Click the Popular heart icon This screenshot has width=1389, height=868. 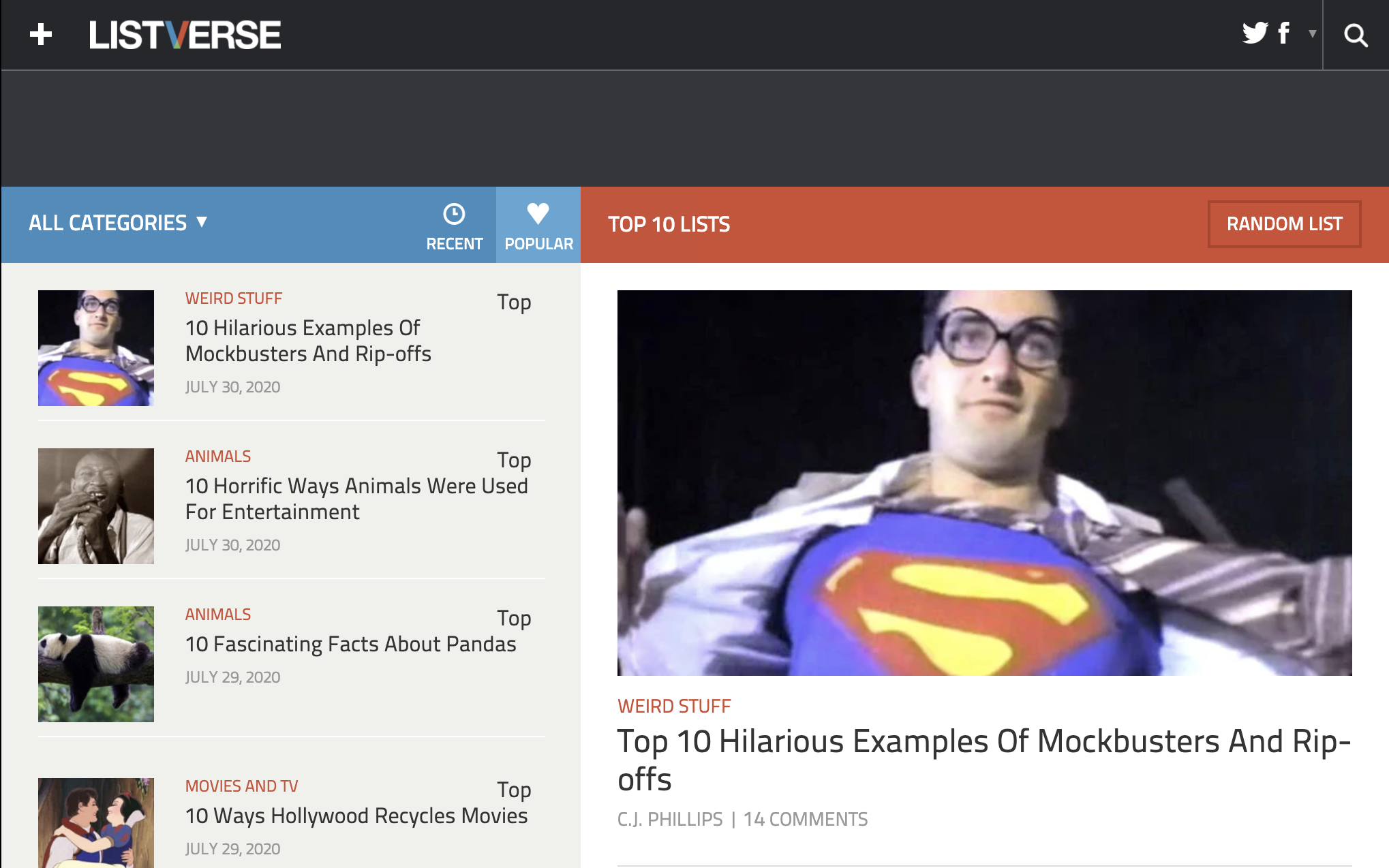(538, 213)
